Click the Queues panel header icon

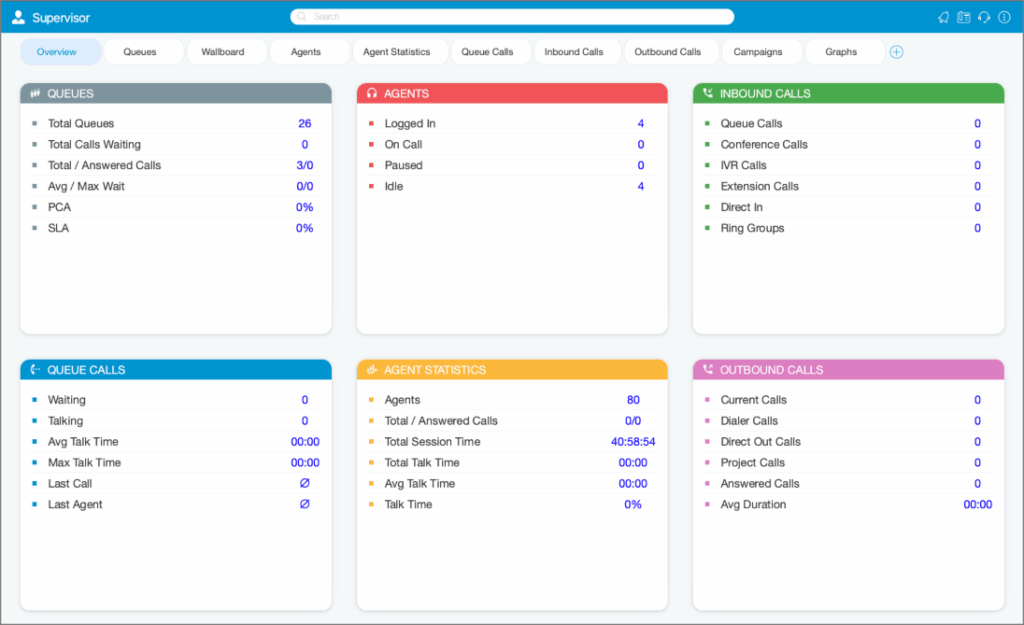pyautogui.click(x=35, y=93)
